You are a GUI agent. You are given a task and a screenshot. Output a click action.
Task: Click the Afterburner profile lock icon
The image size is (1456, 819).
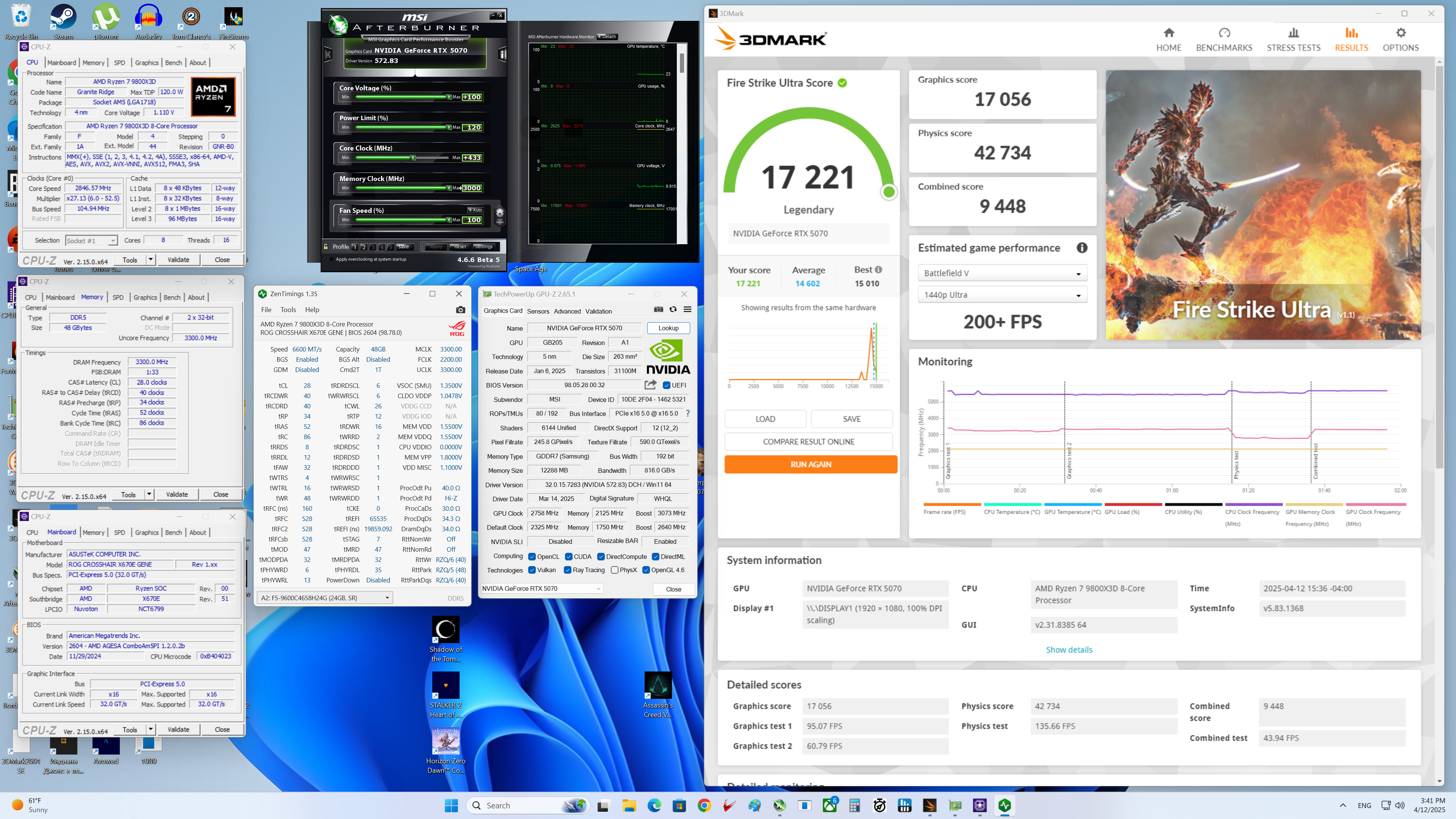(x=326, y=246)
